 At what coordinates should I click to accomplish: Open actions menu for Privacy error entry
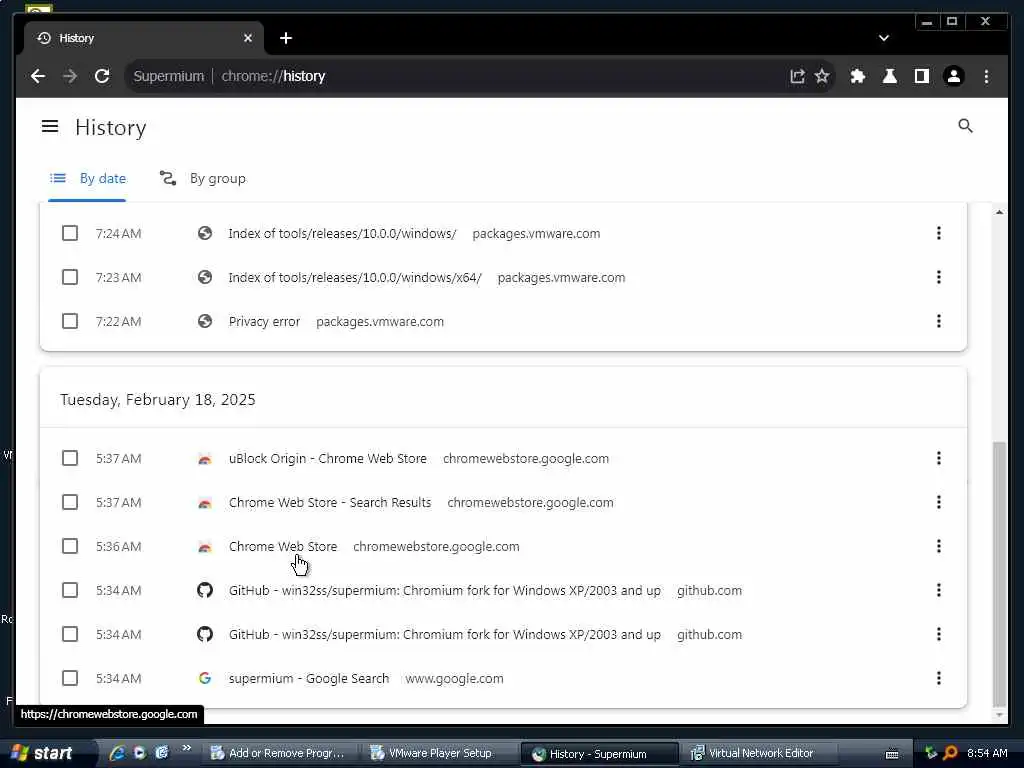click(x=938, y=321)
